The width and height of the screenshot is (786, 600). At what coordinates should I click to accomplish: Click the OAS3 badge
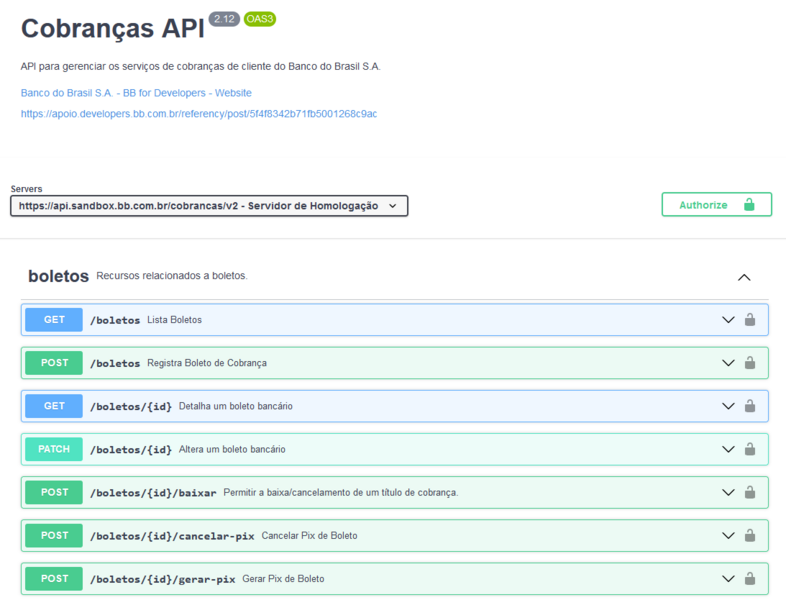pyautogui.click(x=260, y=19)
